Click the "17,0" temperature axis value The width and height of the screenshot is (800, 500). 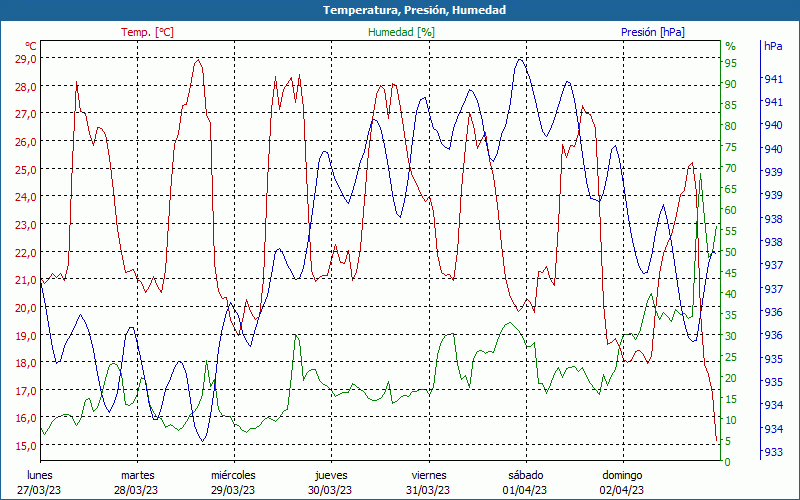[x=26, y=391]
